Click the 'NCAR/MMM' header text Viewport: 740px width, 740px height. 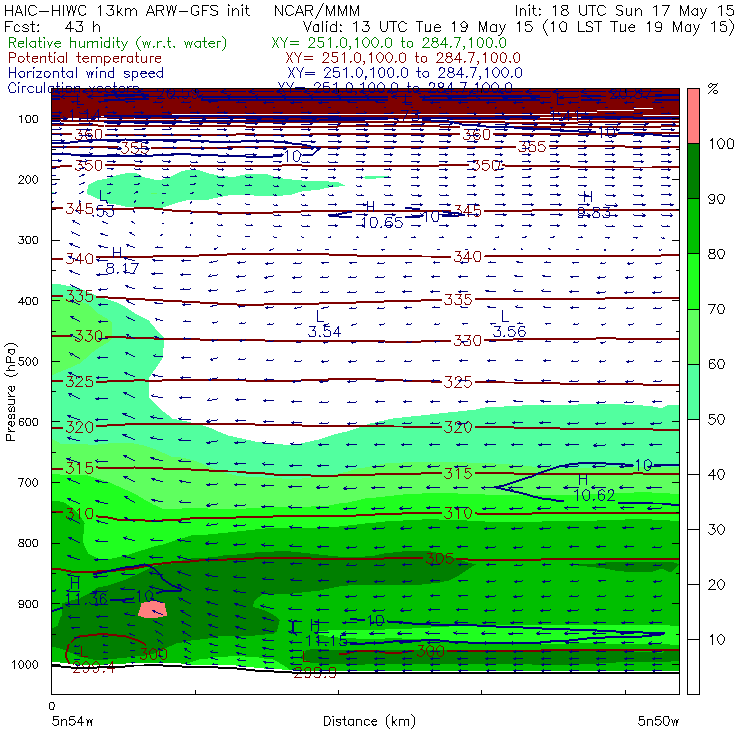[317, 10]
